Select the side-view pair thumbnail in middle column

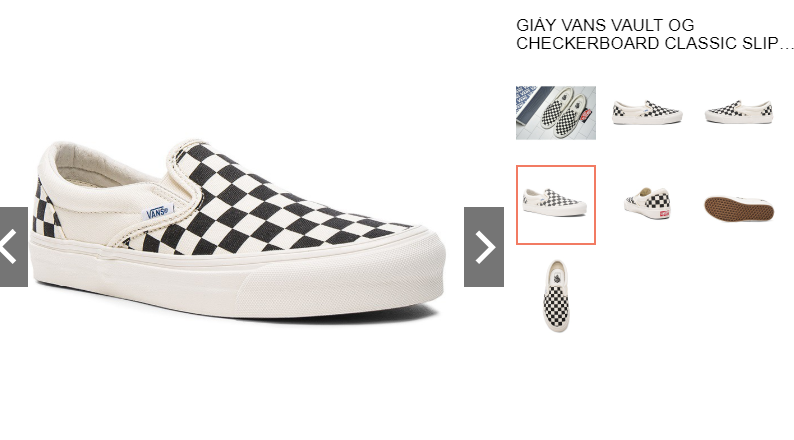[x=647, y=112]
